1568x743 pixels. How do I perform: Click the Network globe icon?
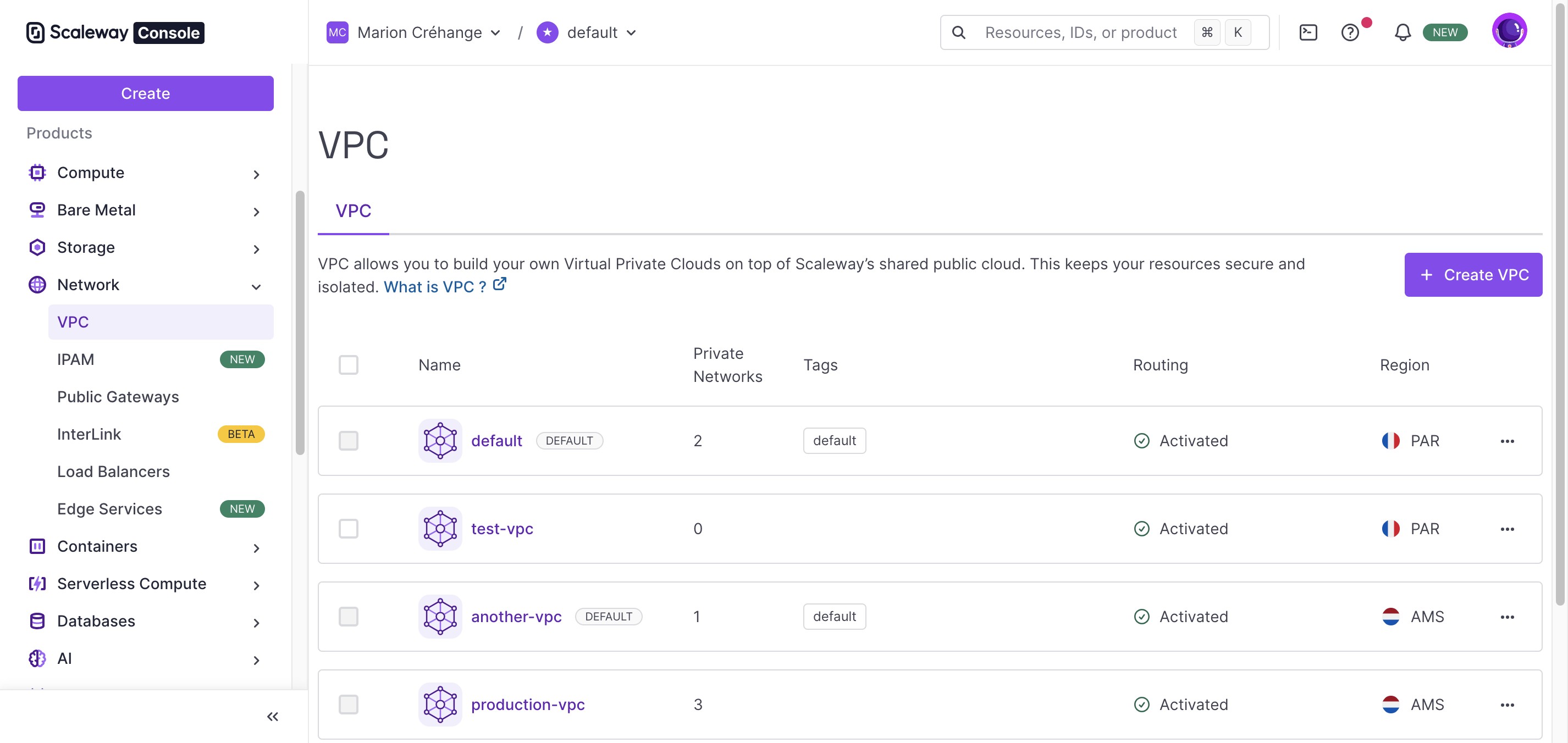tap(37, 285)
